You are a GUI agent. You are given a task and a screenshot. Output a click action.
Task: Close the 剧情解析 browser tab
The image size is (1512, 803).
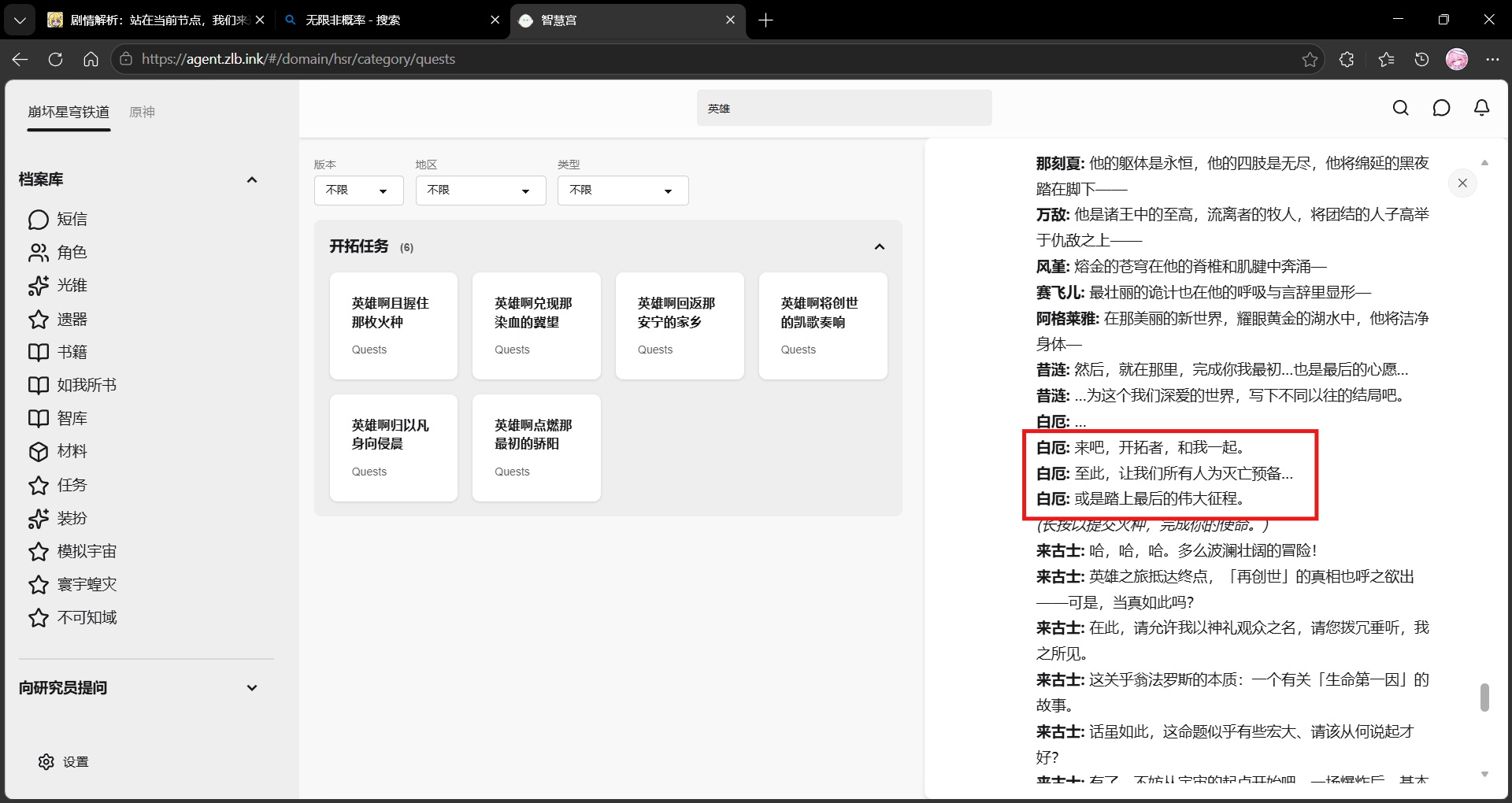[x=260, y=20]
